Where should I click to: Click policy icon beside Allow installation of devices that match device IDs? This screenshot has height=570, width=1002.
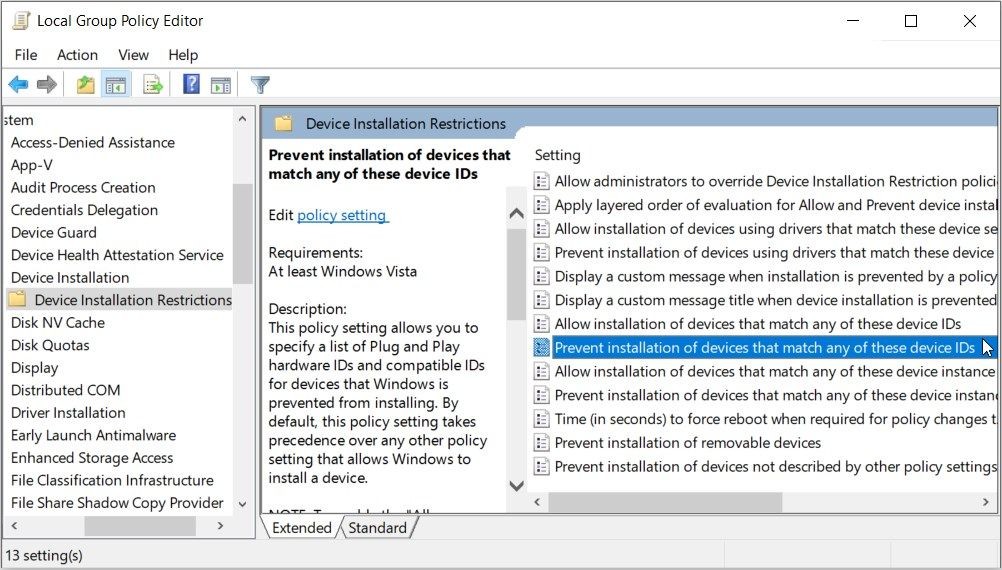tap(541, 324)
